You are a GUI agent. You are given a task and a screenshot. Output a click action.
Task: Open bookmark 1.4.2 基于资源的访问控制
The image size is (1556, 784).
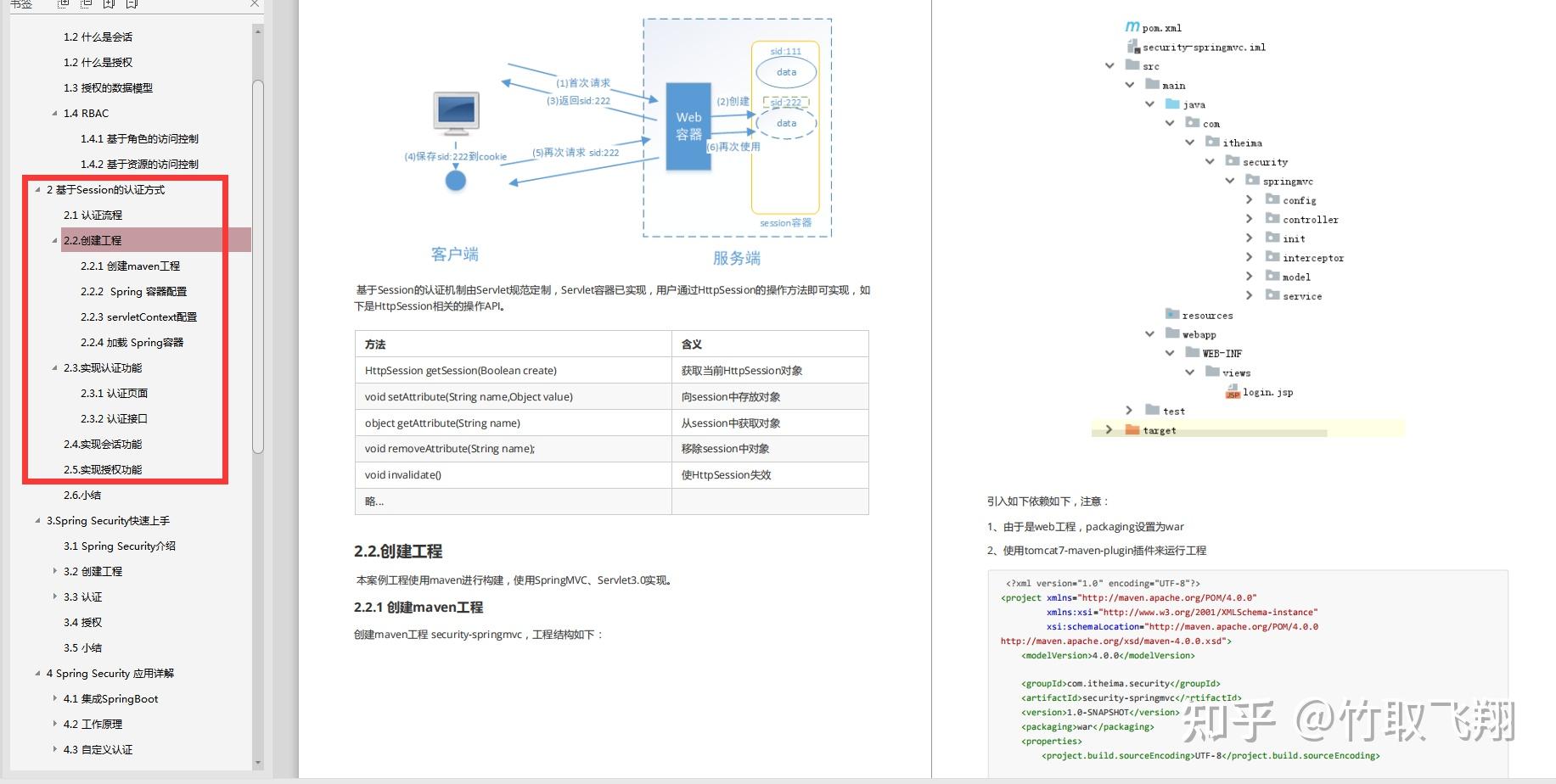pyautogui.click(x=139, y=165)
